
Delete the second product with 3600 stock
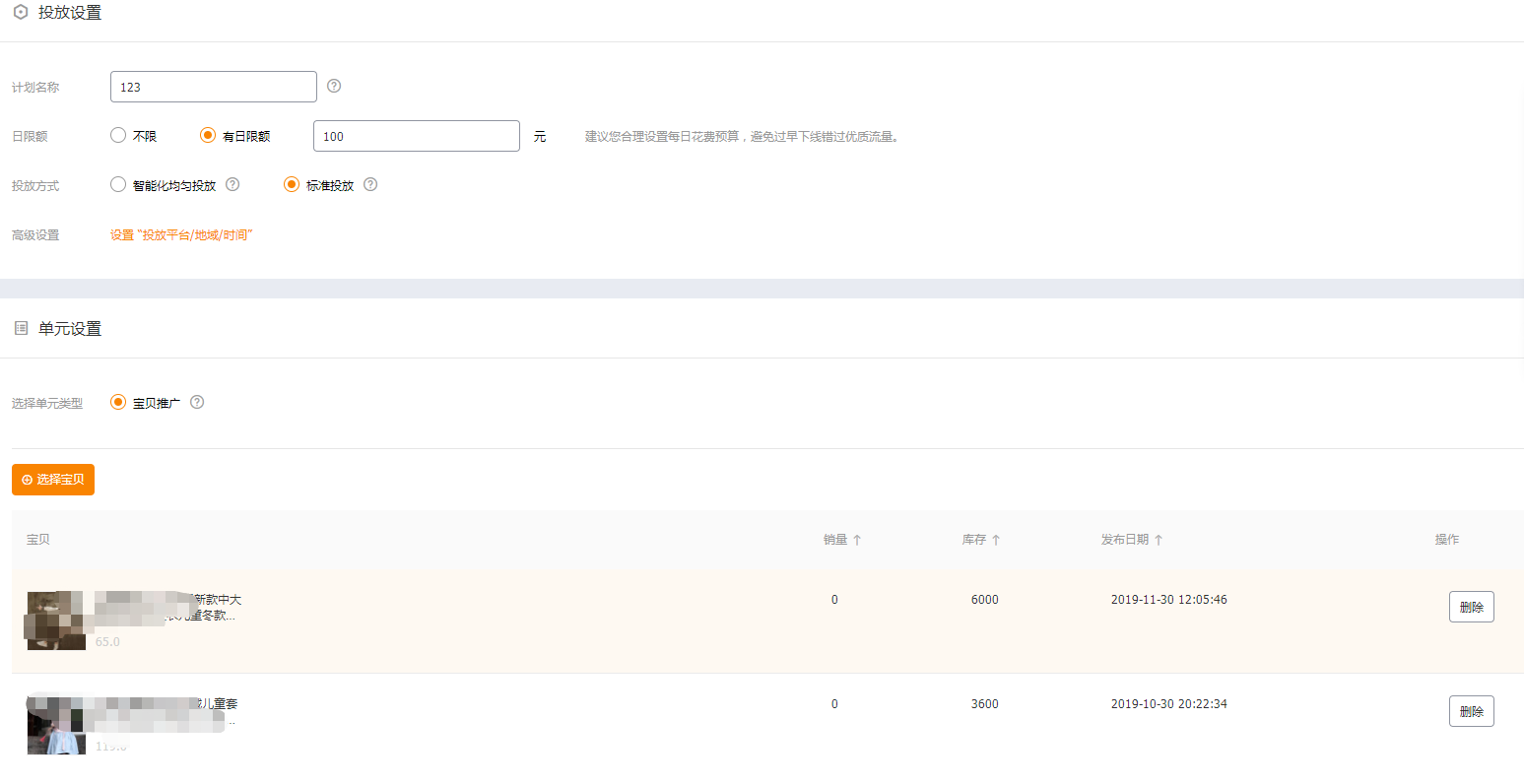click(x=1471, y=711)
